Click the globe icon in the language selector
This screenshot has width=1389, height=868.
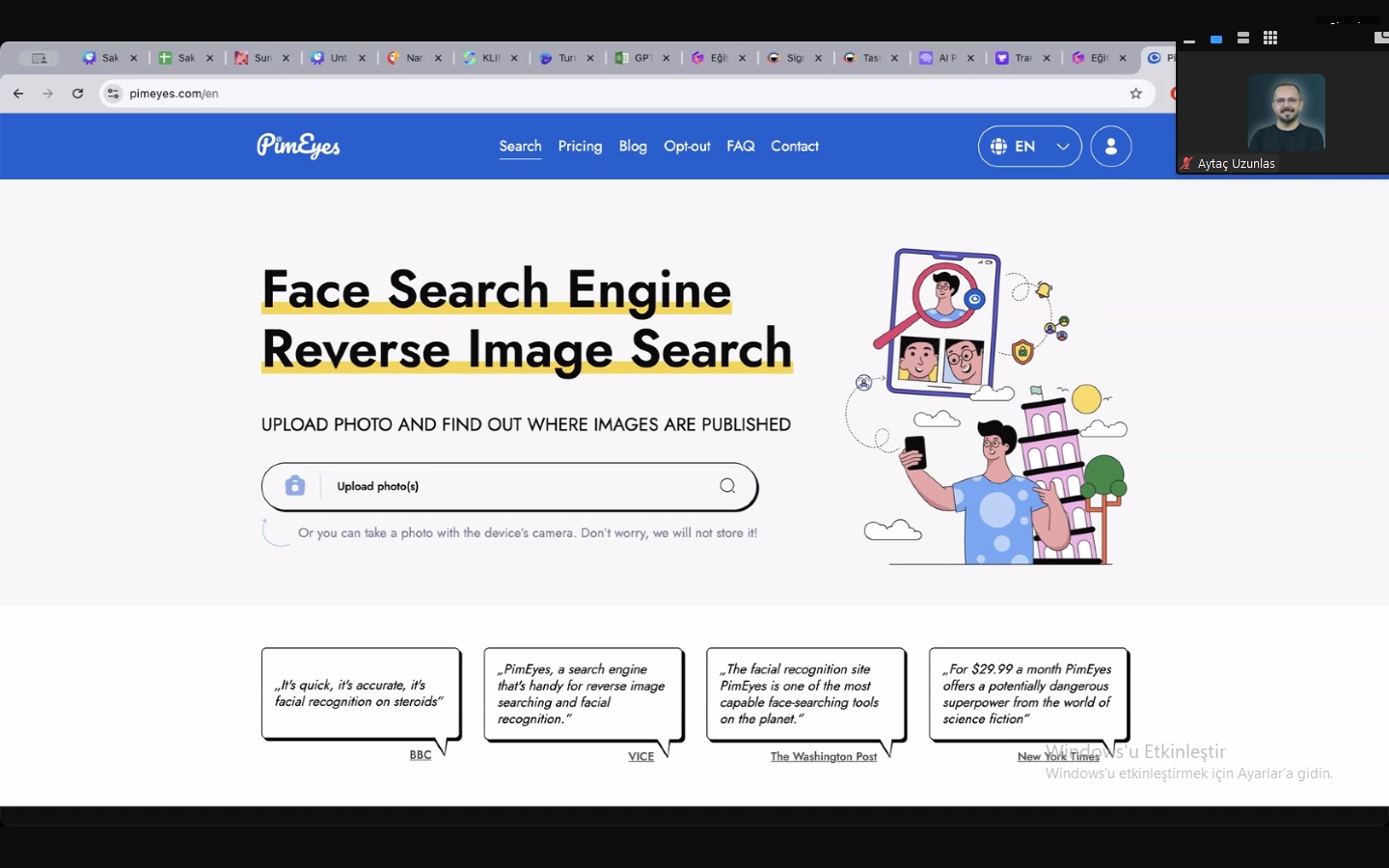[x=998, y=147]
